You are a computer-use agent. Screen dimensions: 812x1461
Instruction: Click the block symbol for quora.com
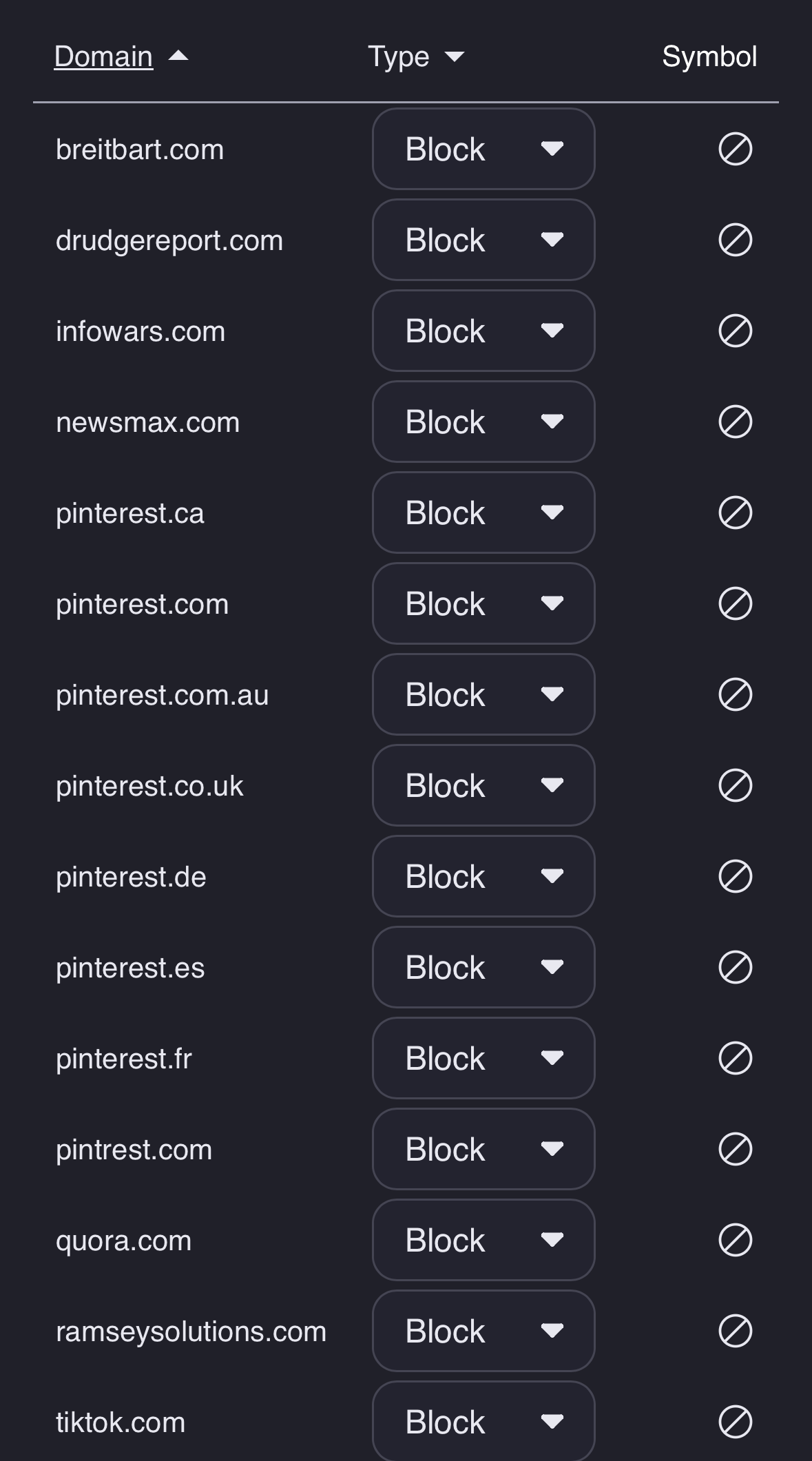click(x=735, y=1241)
